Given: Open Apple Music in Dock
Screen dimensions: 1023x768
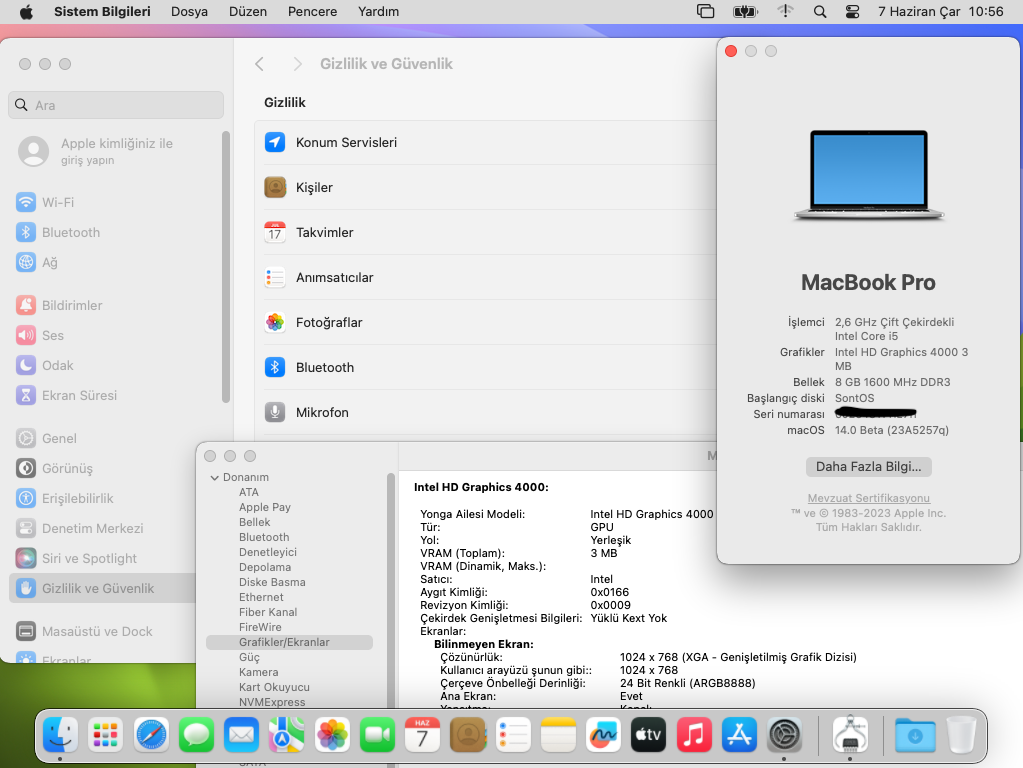Looking at the screenshot, I should point(693,736).
